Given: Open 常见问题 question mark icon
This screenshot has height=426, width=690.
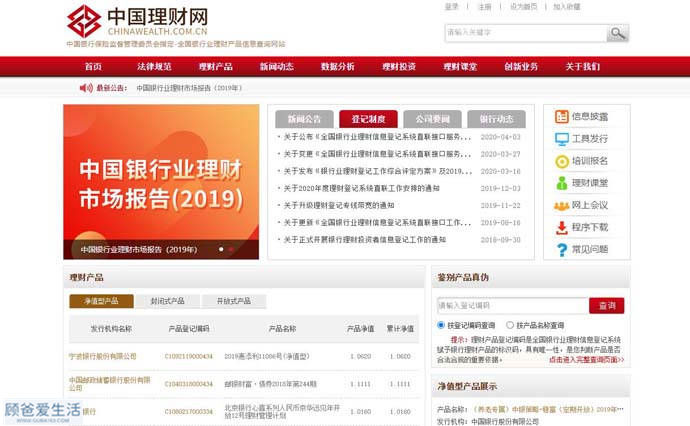Looking at the screenshot, I should (x=562, y=250).
